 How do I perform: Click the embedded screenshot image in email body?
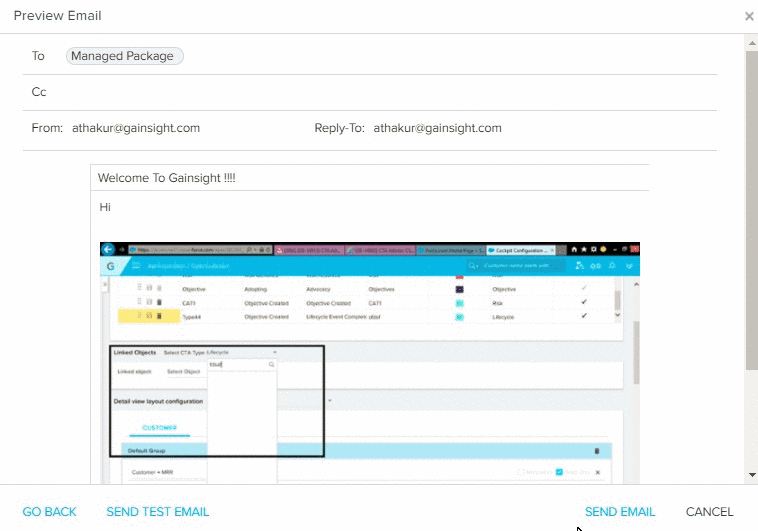tap(369, 363)
